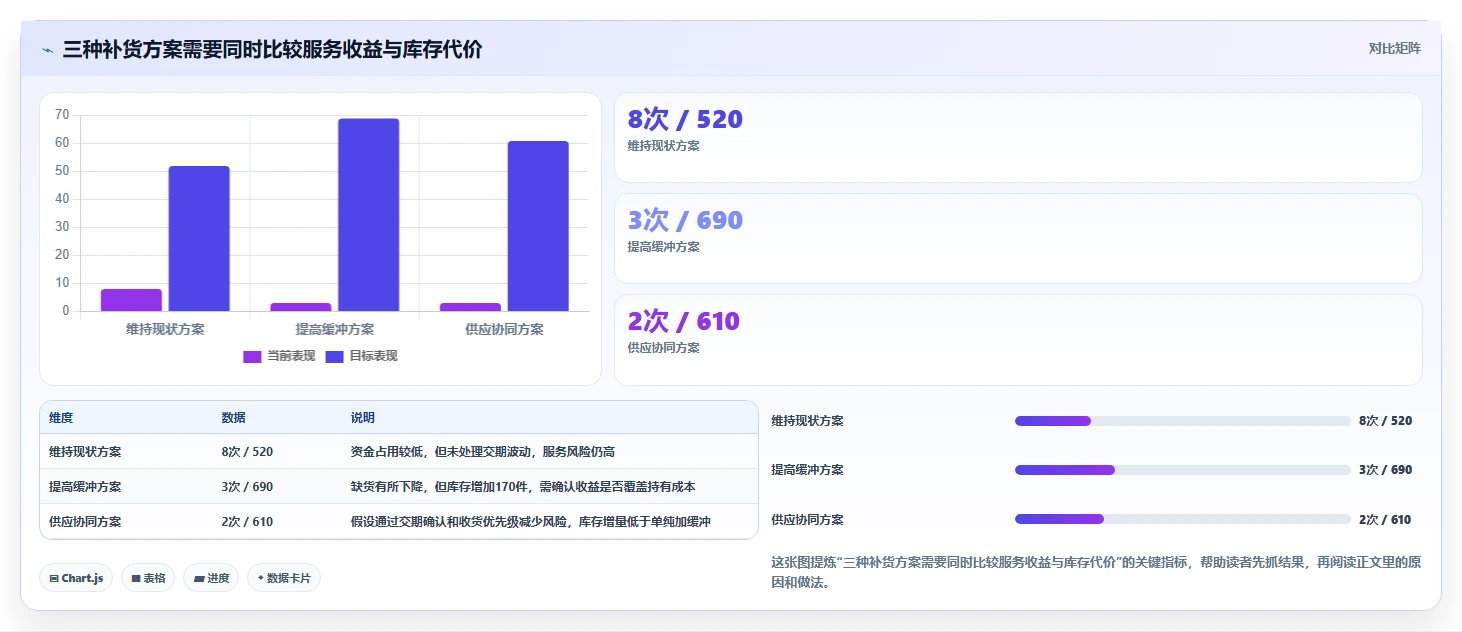
Task: Toggle the 当前表现 legend item
Action: click(279, 356)
